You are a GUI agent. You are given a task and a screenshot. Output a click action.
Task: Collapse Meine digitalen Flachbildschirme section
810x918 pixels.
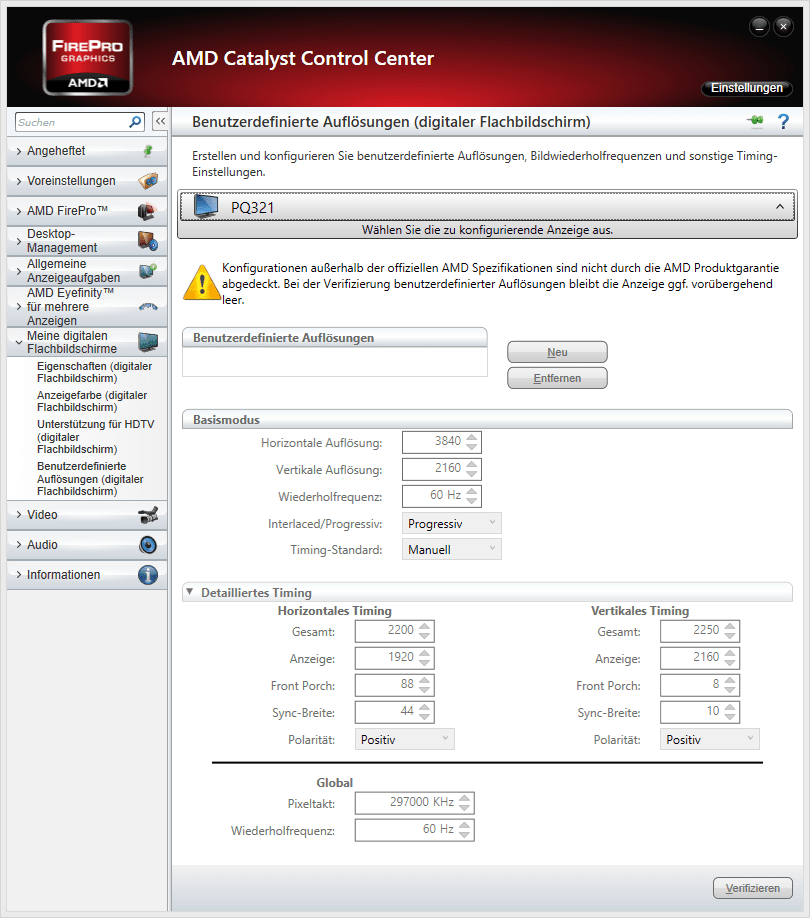pos(19,342)
